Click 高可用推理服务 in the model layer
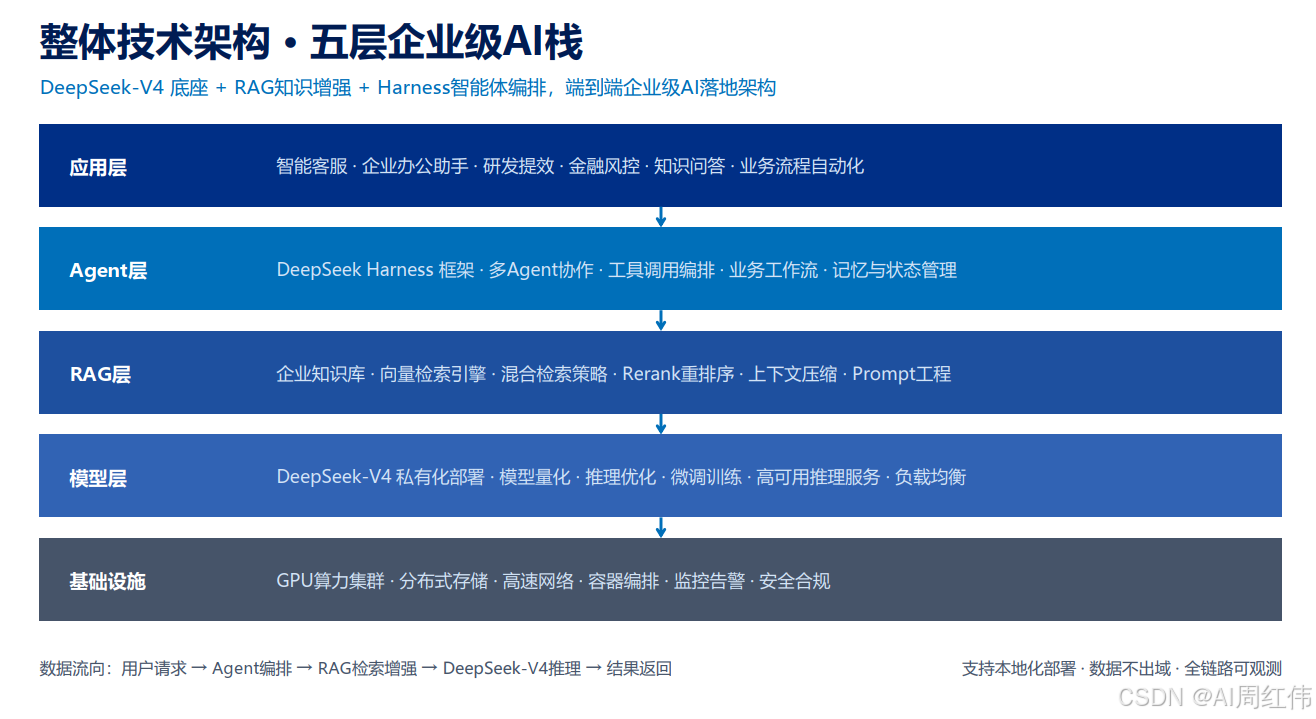 [x=818, y=477]
